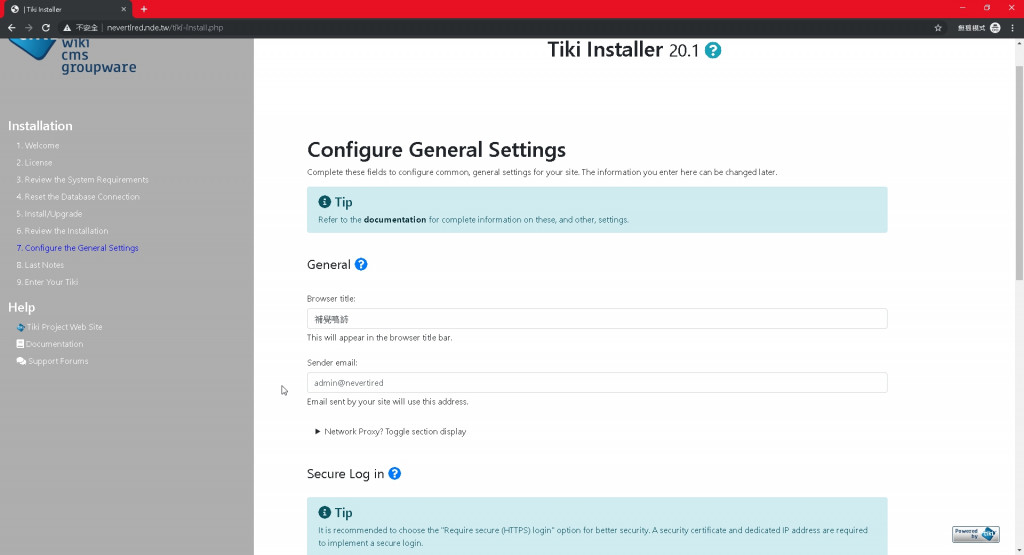This screenshot has height=555, width=1024.
Task: Jump to step 8. Last Notes
Action: click(x=40, y=265)
